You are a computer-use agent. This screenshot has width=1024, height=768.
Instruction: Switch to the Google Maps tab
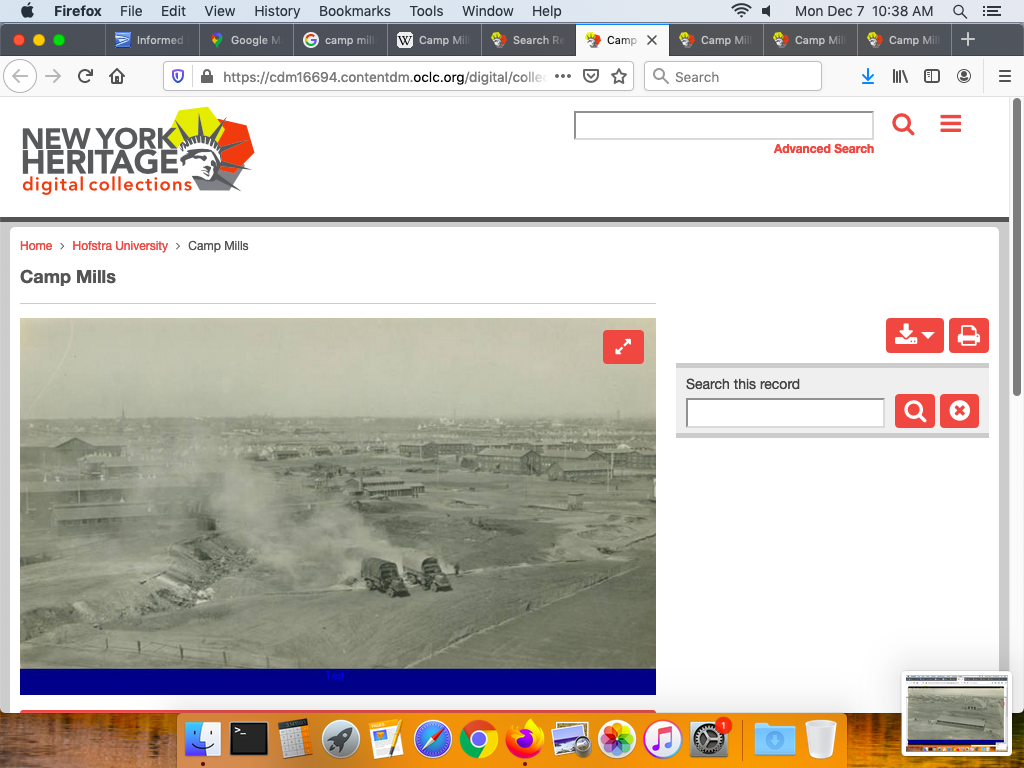247,40
